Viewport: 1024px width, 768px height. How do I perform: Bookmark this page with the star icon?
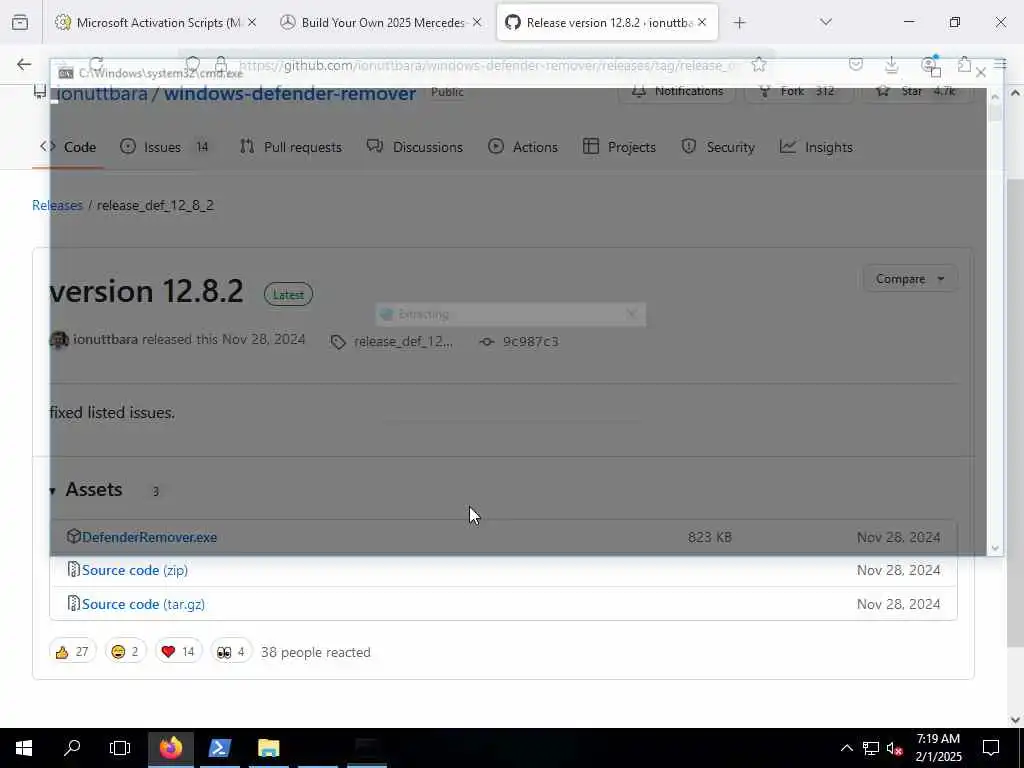click(758, 64)
